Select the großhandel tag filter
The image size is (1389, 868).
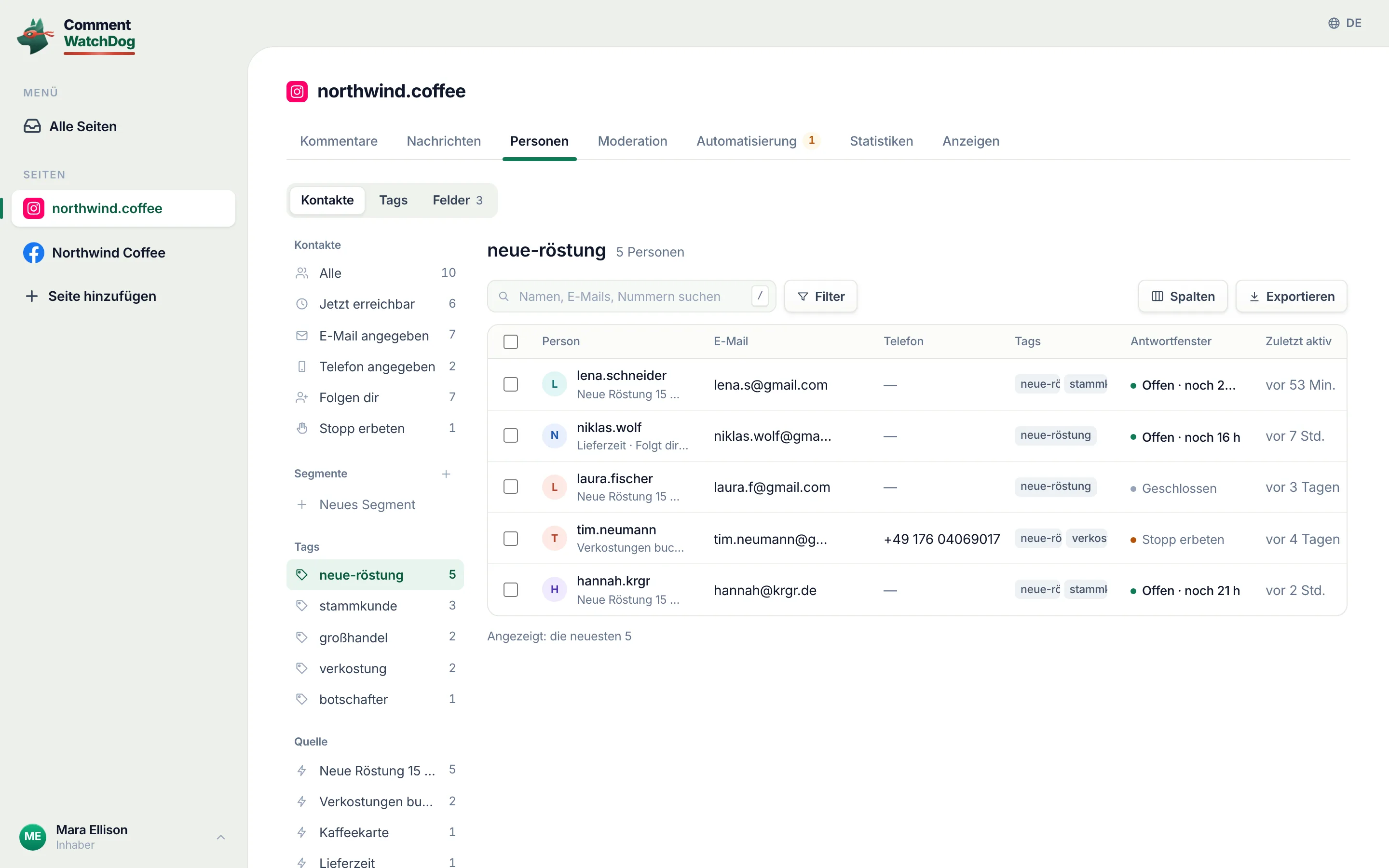[x=375, y=637]
